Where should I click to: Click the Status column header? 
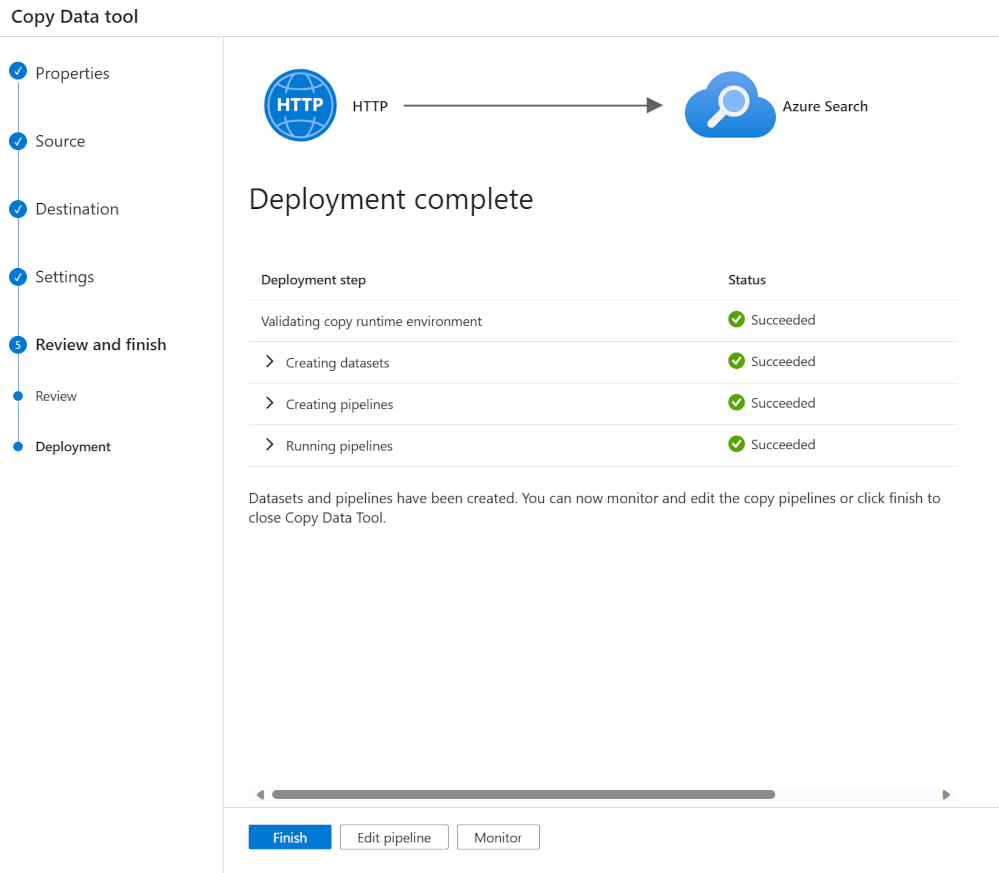click(747, 280)
